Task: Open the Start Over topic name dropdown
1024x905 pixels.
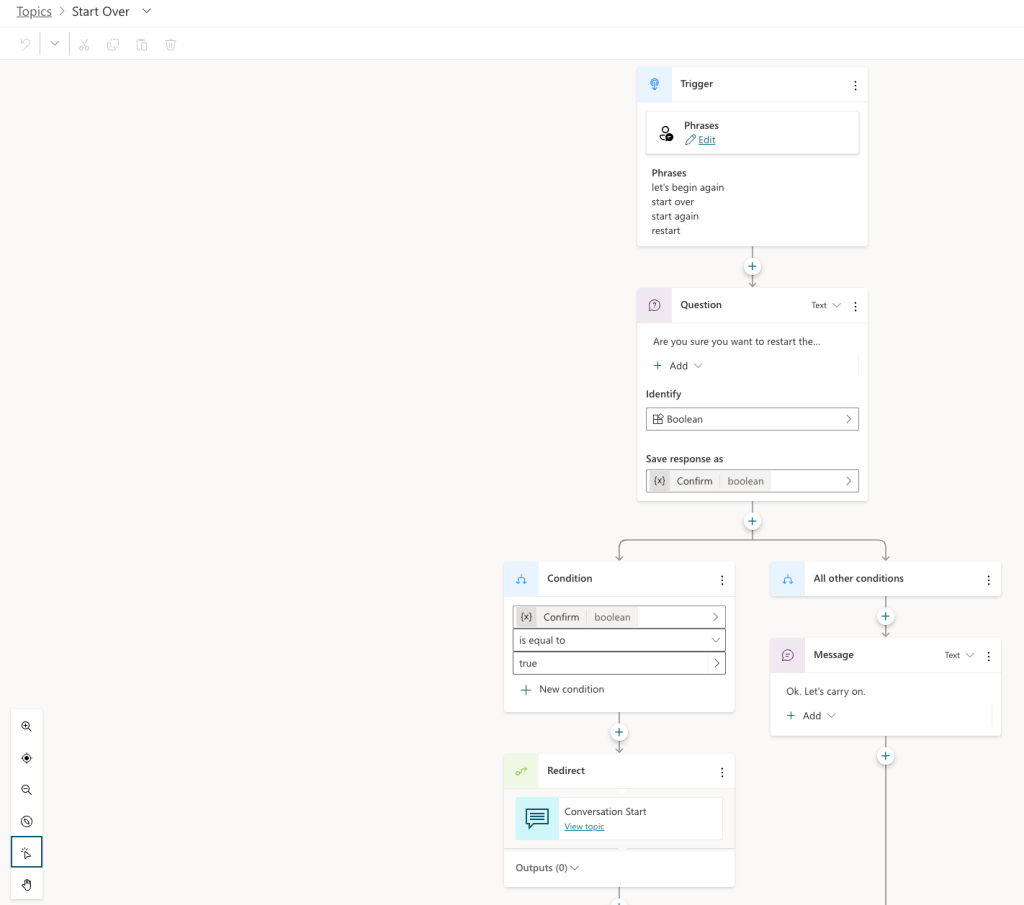Action: point(147,11)
